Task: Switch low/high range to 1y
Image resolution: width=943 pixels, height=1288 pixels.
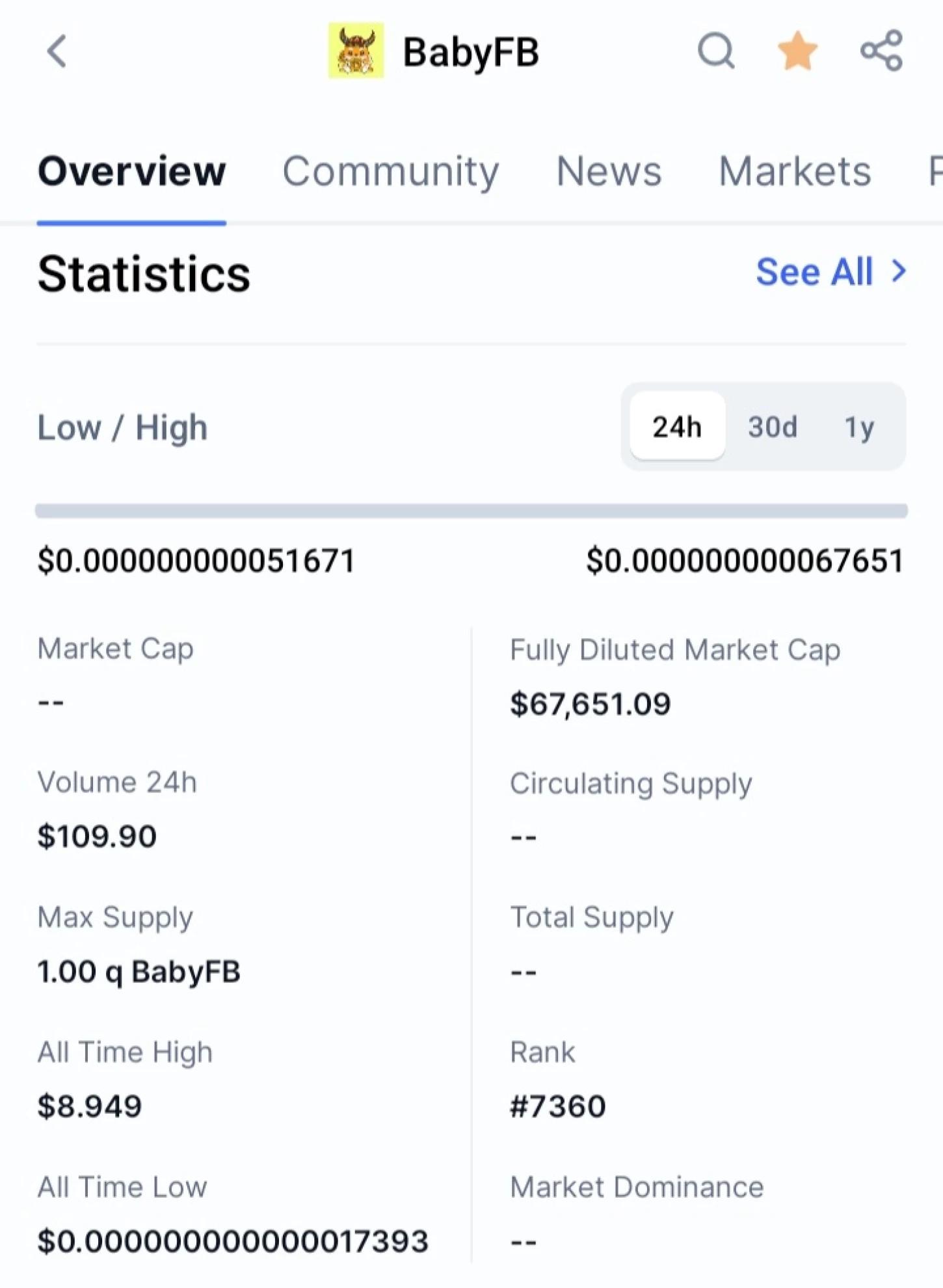Action: (x=859, y=427)
